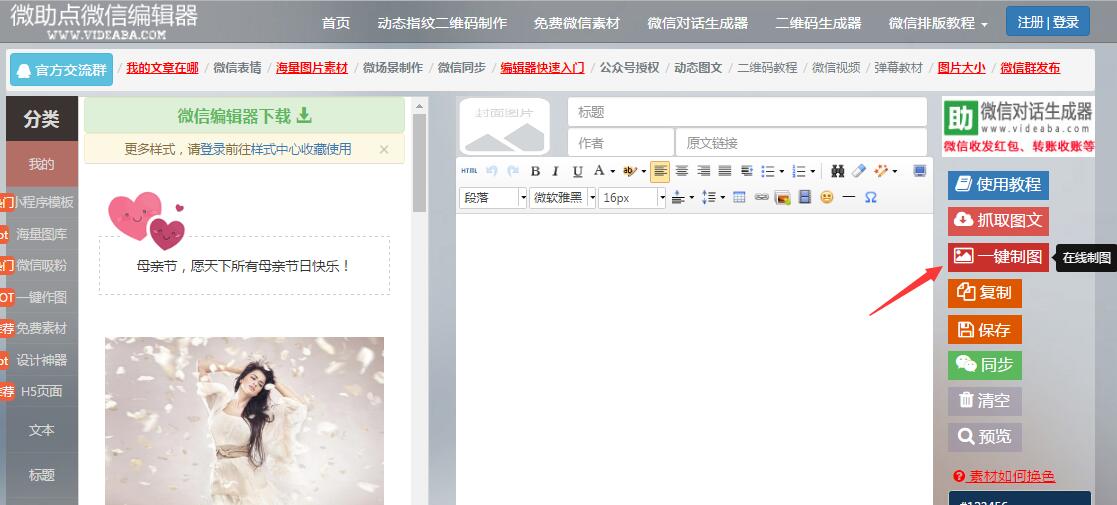
Task: Open the magic wand dropdown arrow
Action: pos(895,172)
